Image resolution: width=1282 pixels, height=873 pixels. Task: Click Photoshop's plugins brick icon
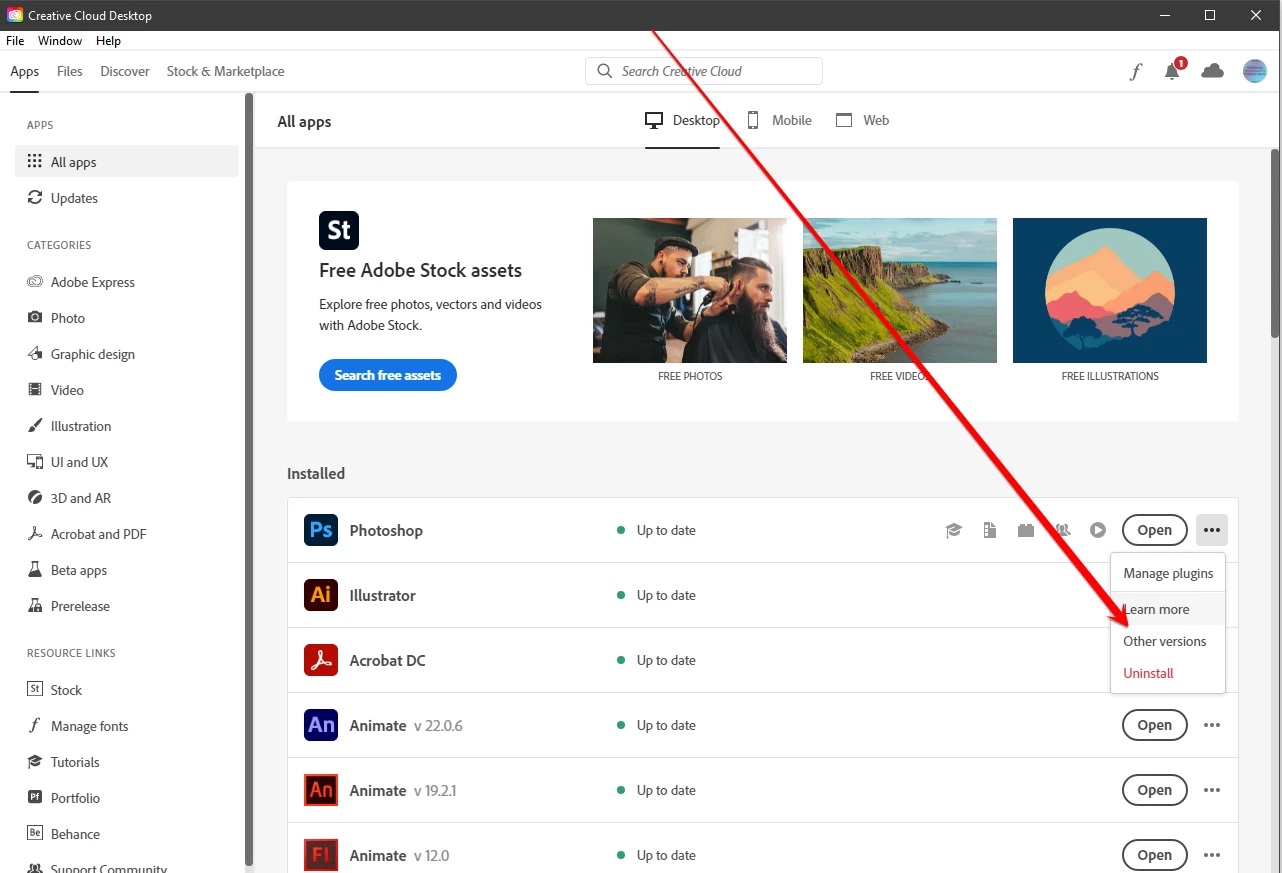1025,531
